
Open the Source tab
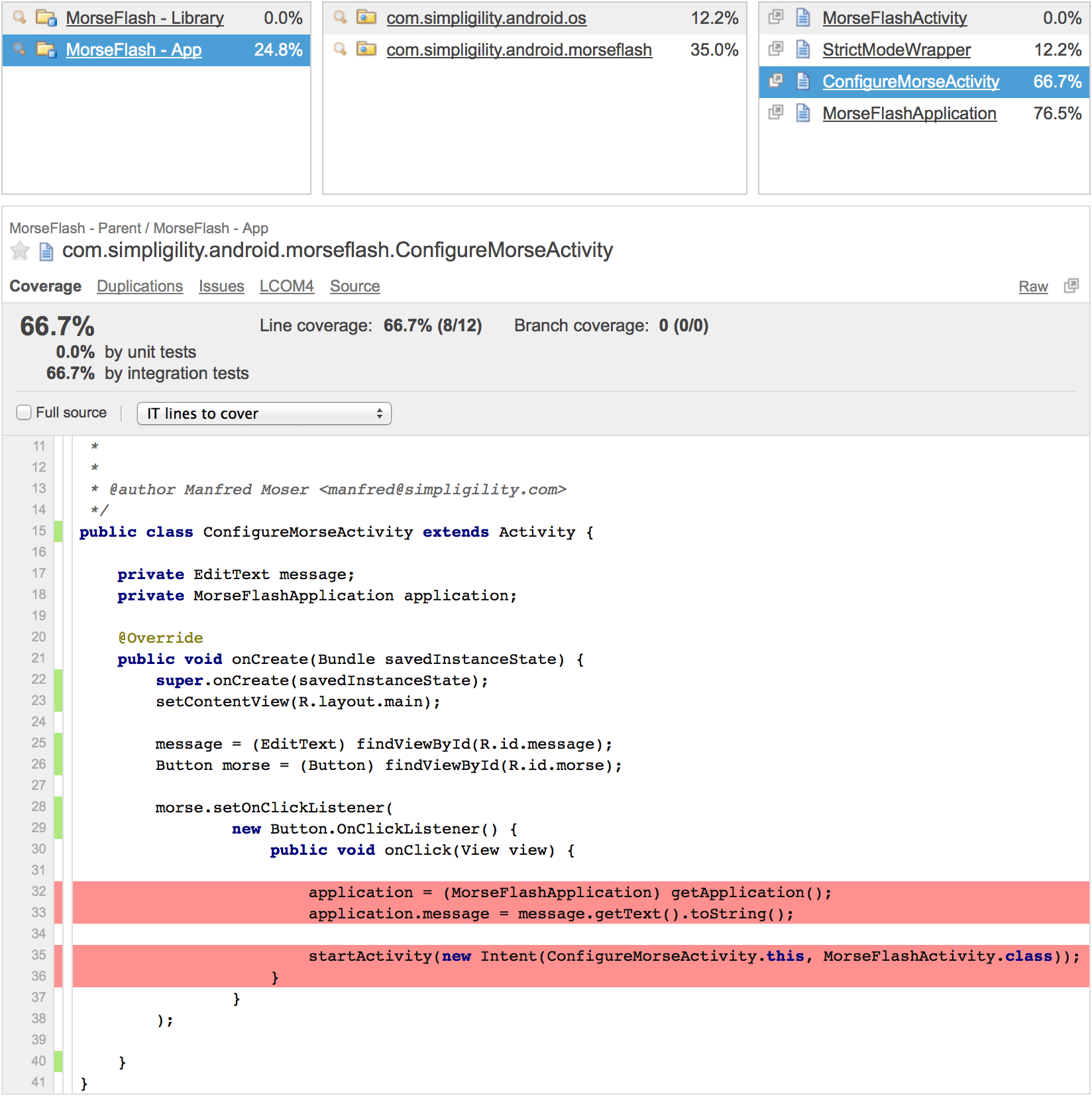pyautogui.click(x=355, y=286)
